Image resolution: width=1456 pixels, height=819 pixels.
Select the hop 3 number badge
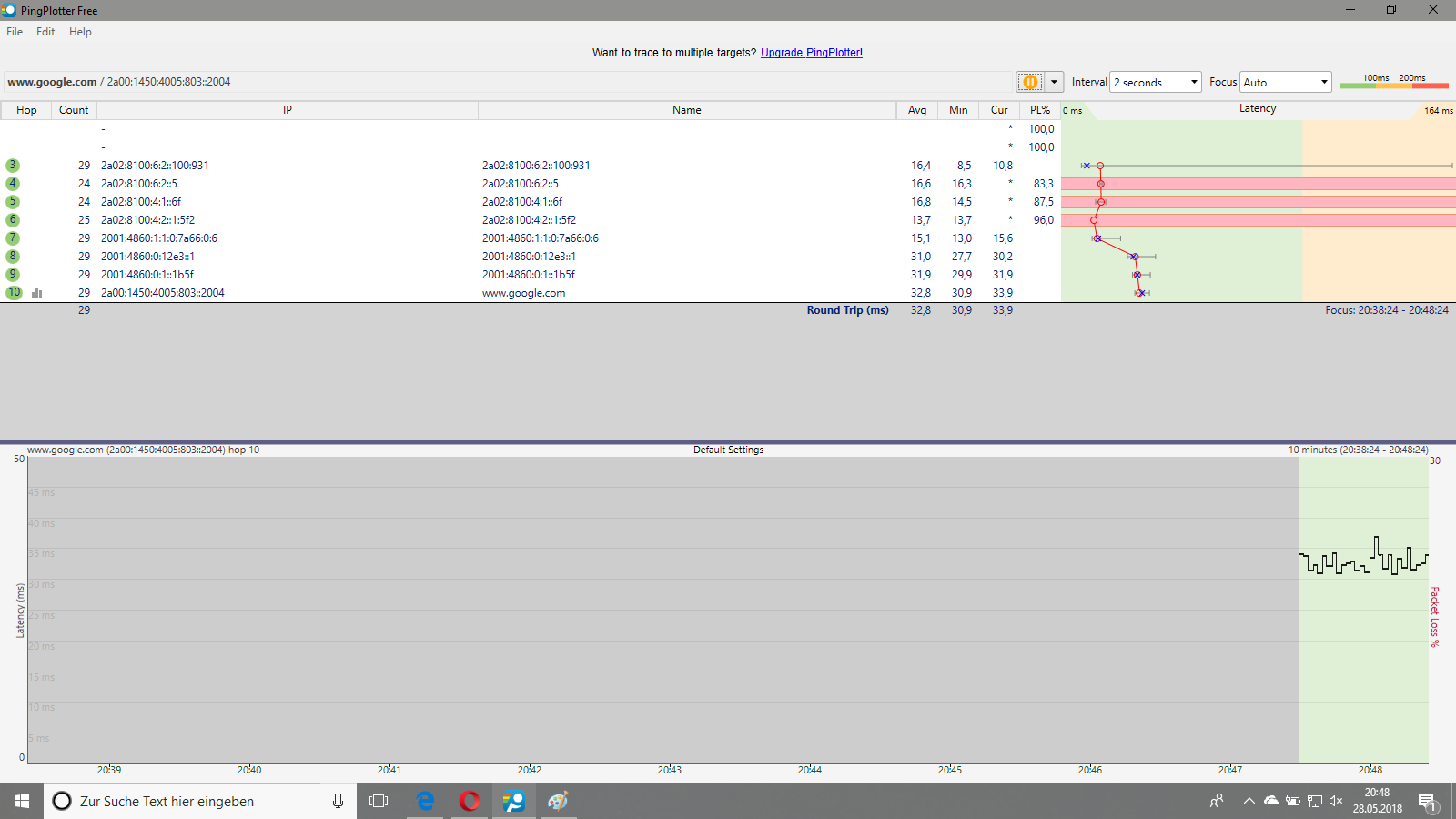pos(13,166)
